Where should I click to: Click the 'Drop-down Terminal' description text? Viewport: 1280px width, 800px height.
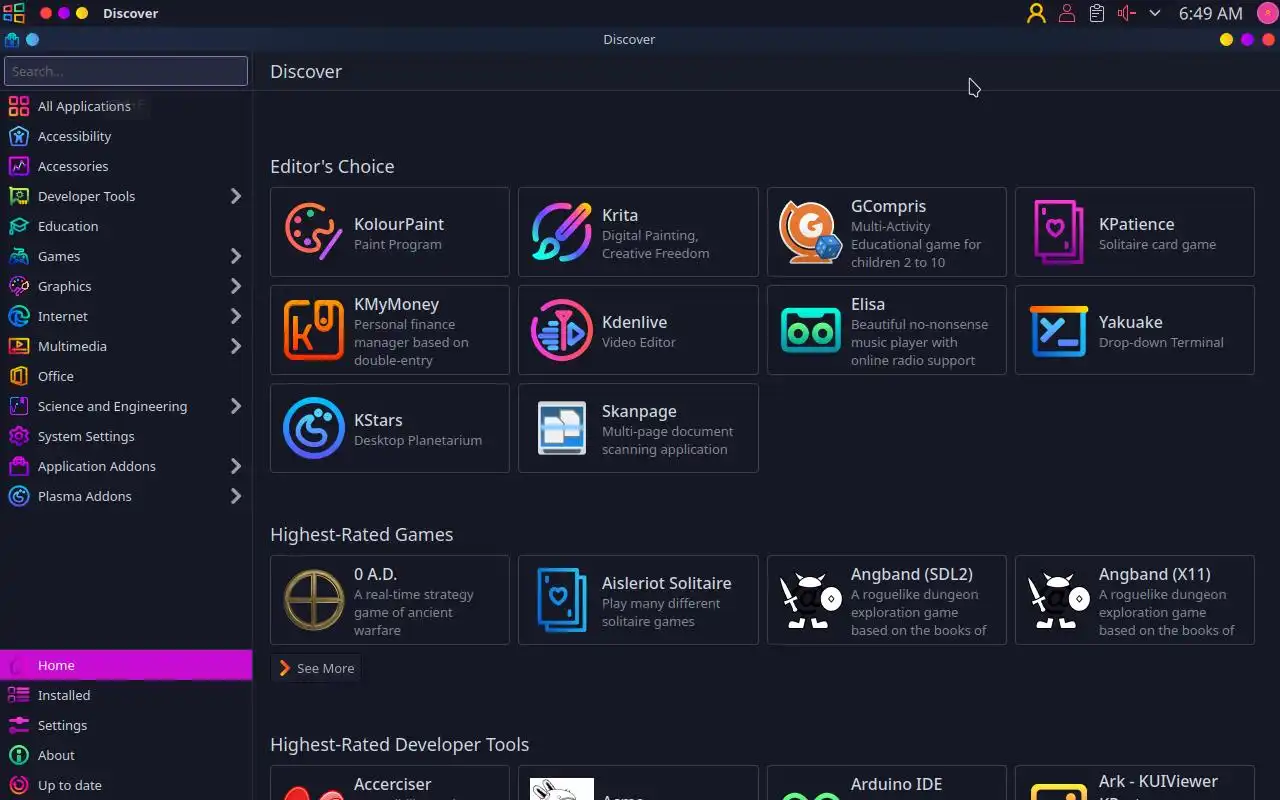click(x=1161, y=342)
